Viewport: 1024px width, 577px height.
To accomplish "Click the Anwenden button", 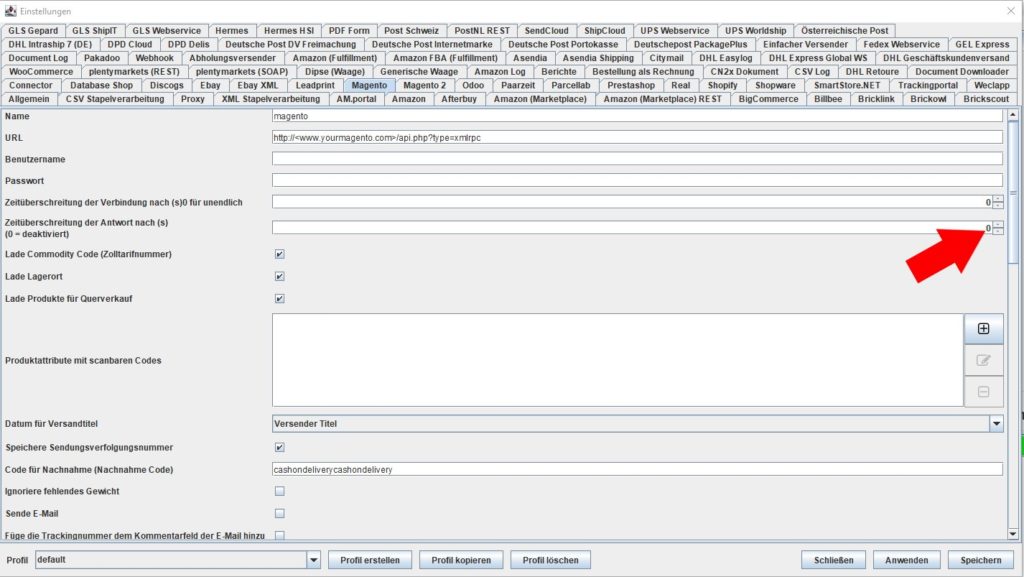I will [906, 560].
